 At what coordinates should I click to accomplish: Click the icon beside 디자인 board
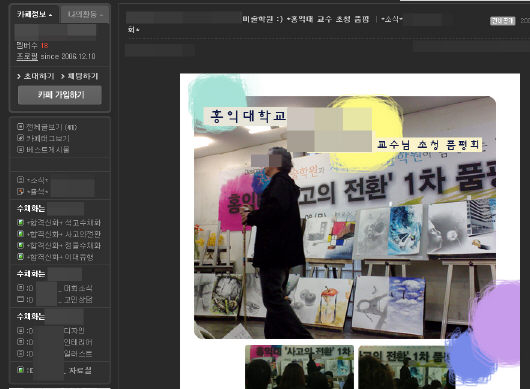point(20,331)
